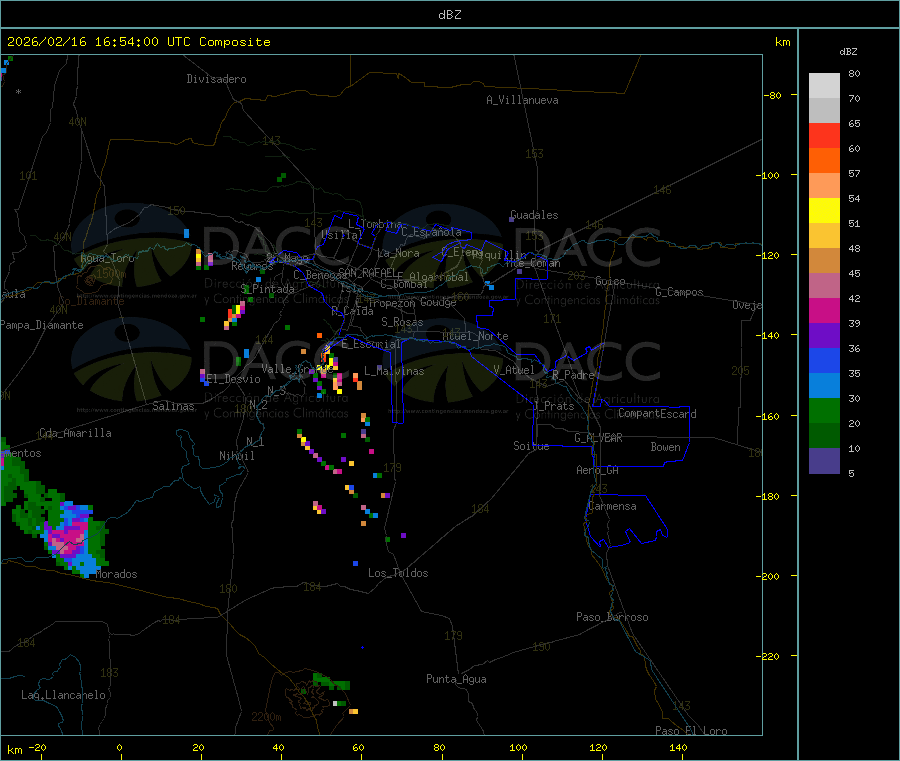Viewport: 900px width, 761px height.
Task: Click the Atuel_Norte label
Action: 475,336
